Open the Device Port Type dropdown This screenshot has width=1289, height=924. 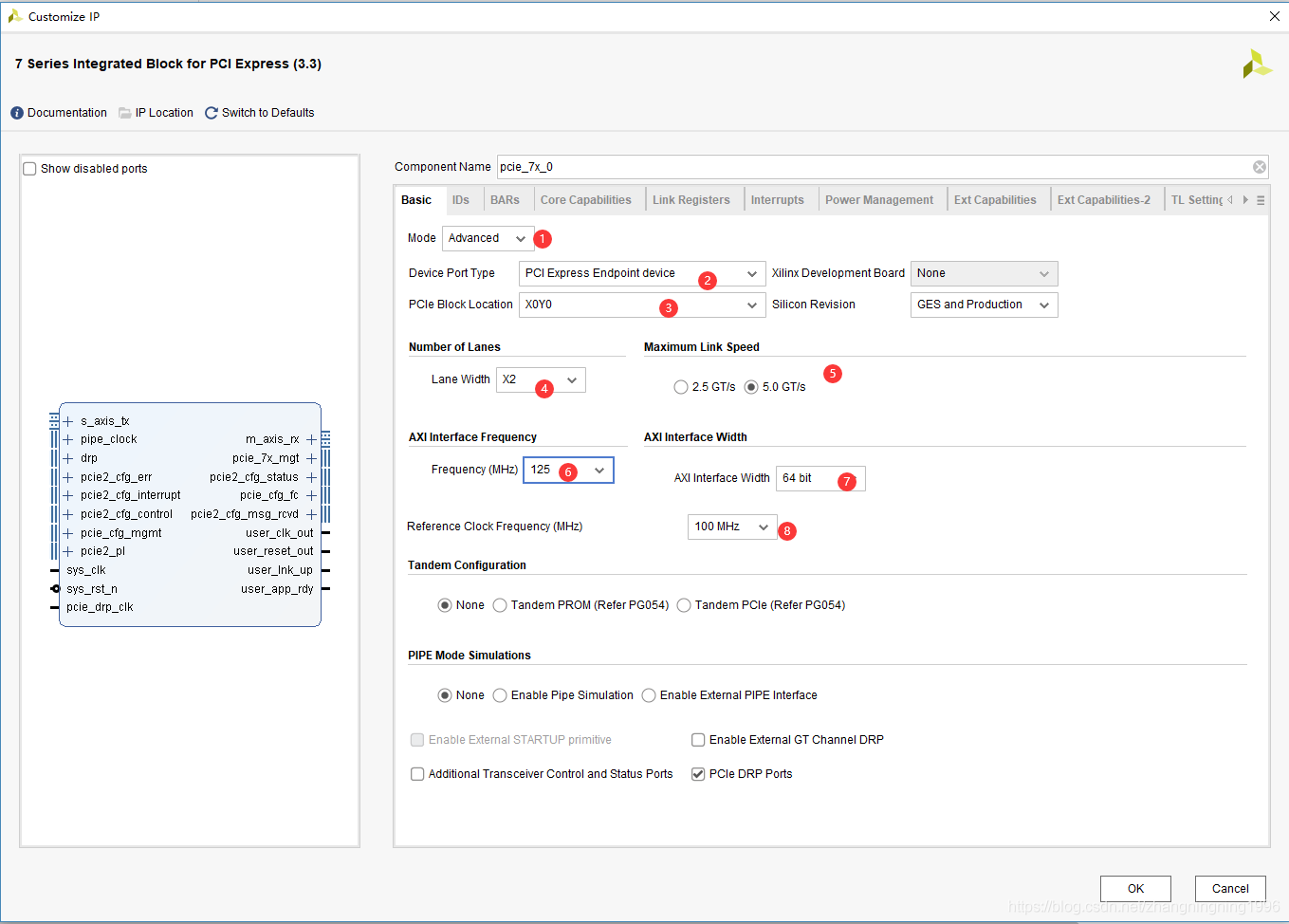click(x=641, y=273)
